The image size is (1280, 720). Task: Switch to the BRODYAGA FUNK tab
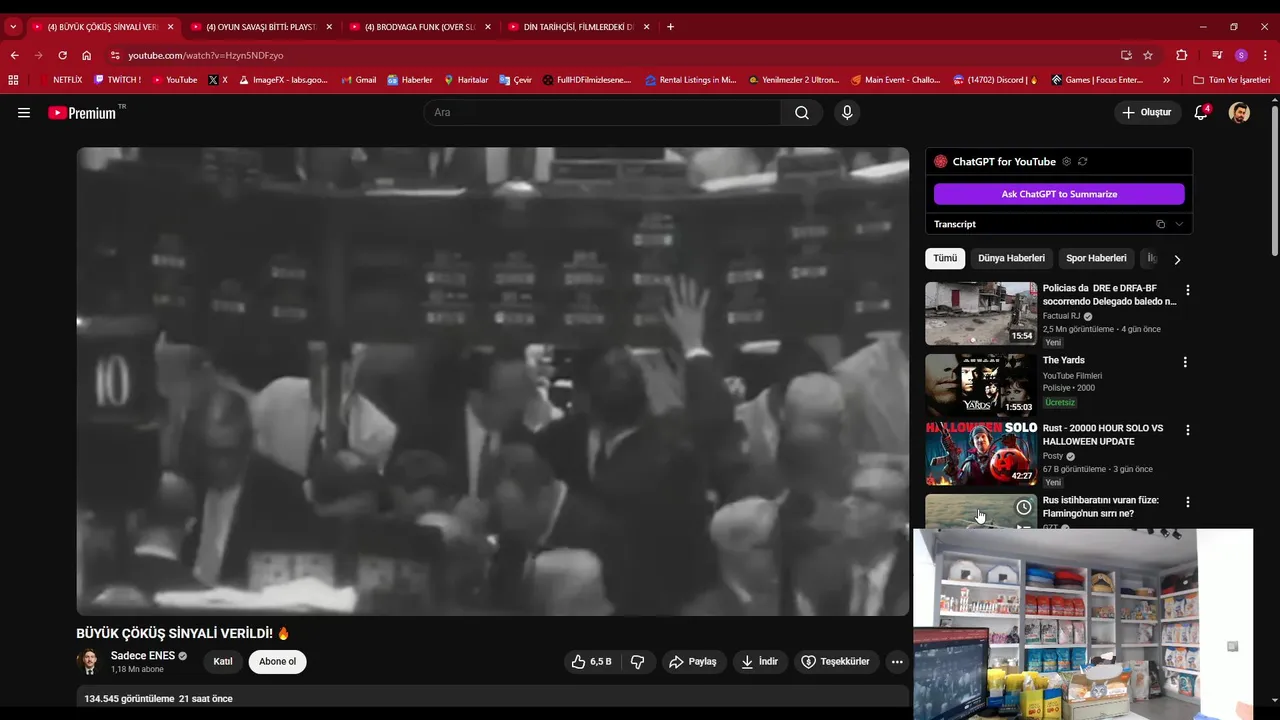click(419, 27)
